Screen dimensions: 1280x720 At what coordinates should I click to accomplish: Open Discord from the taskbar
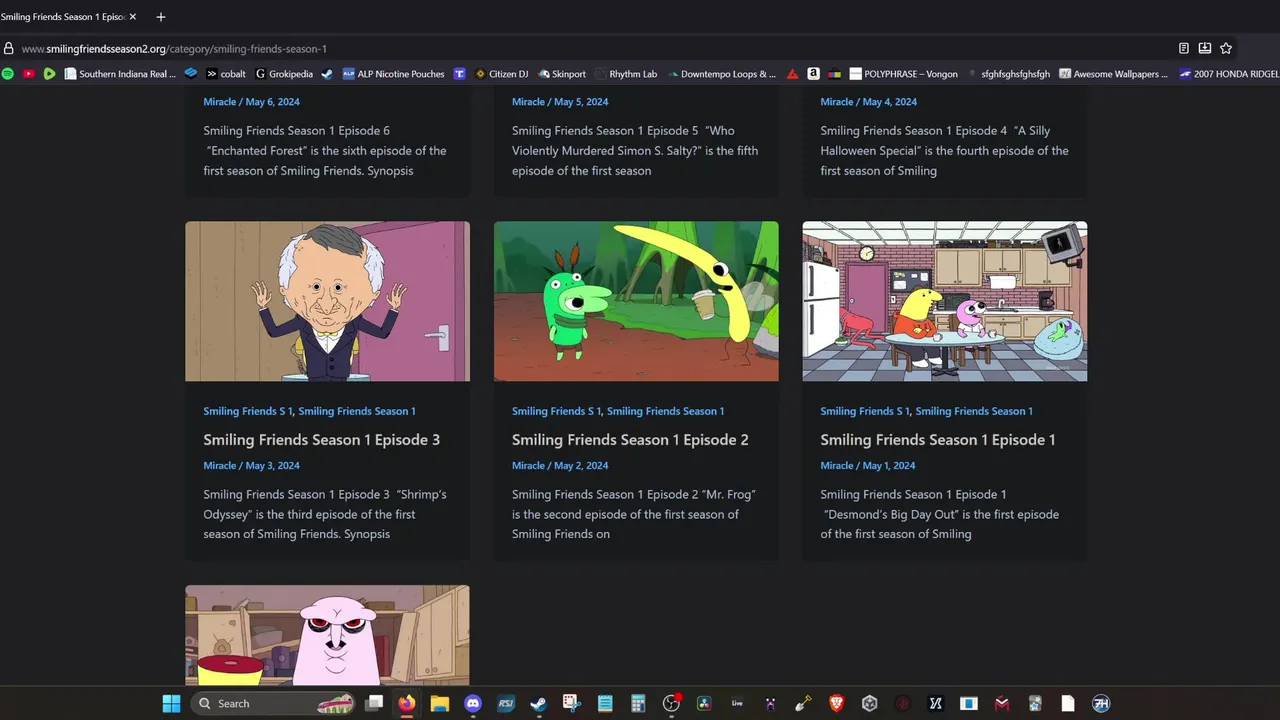[x=473, y=703]
